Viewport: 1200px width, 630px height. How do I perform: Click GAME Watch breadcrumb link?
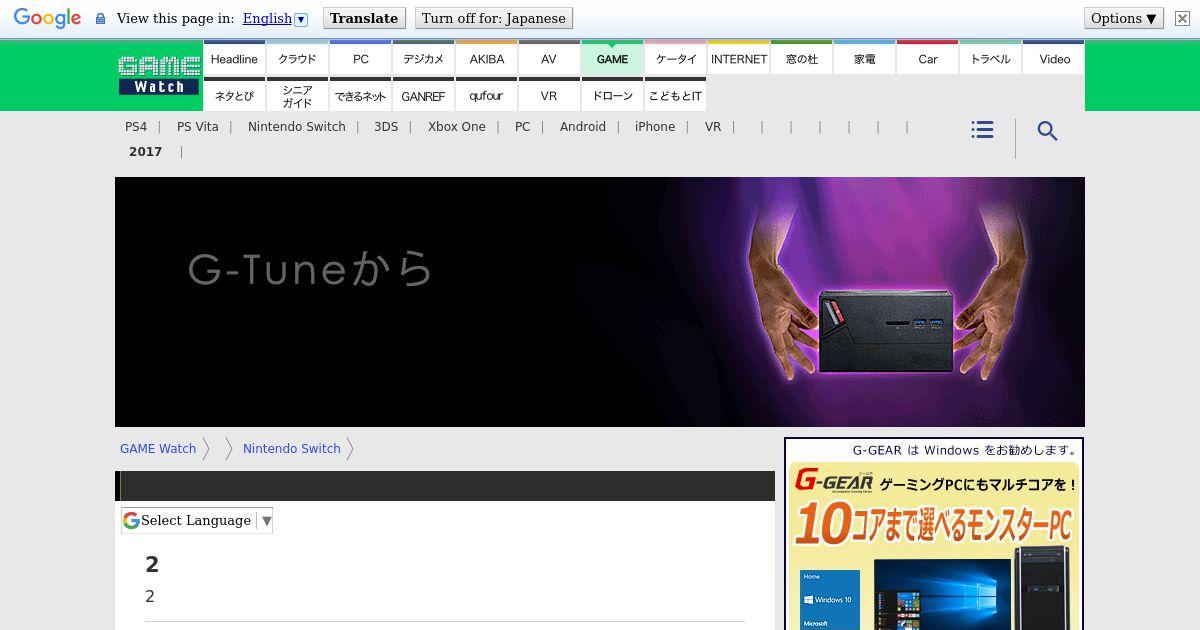158,449
